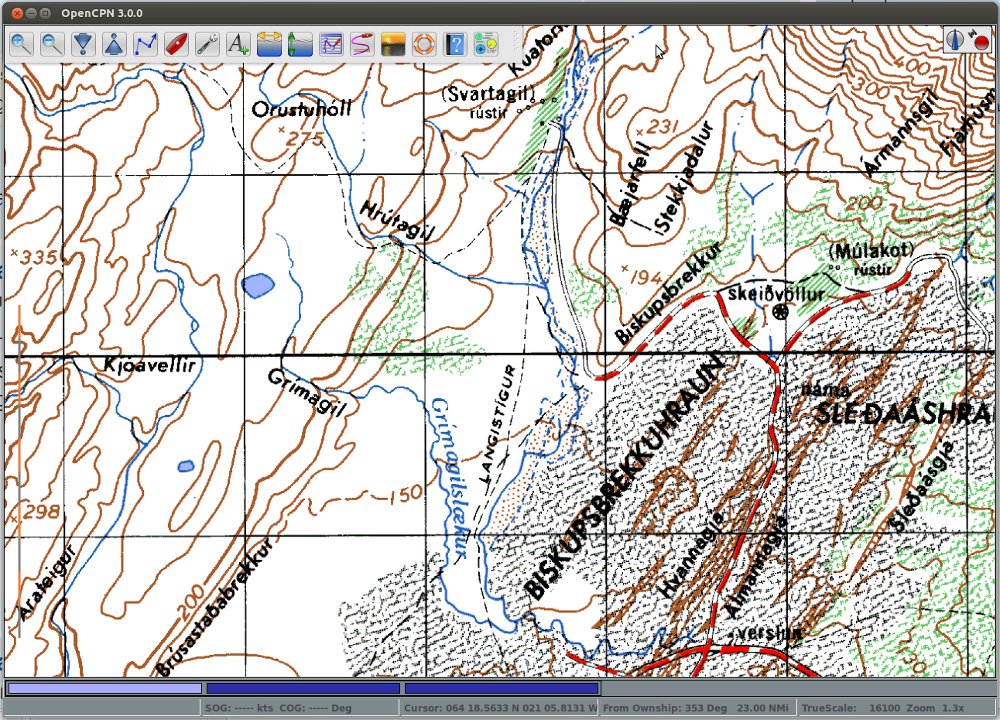Click the red GPS status indicator

coord(981,42)
